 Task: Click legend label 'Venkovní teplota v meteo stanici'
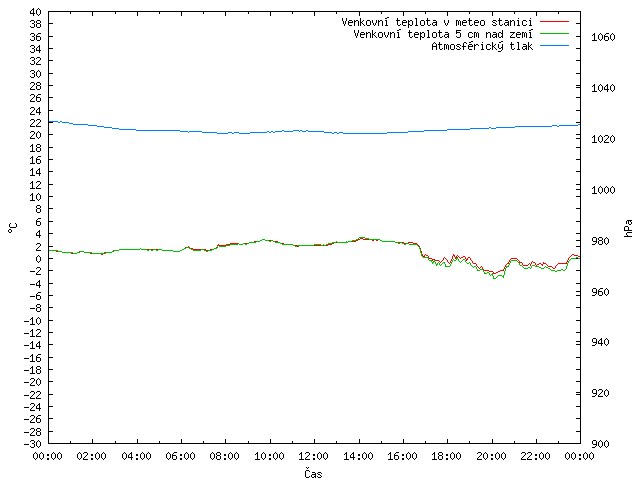(437, 22)
